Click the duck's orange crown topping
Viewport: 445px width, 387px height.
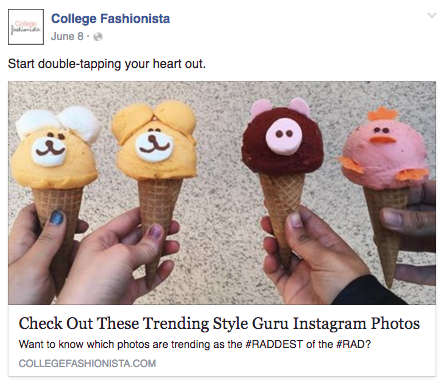383,114
